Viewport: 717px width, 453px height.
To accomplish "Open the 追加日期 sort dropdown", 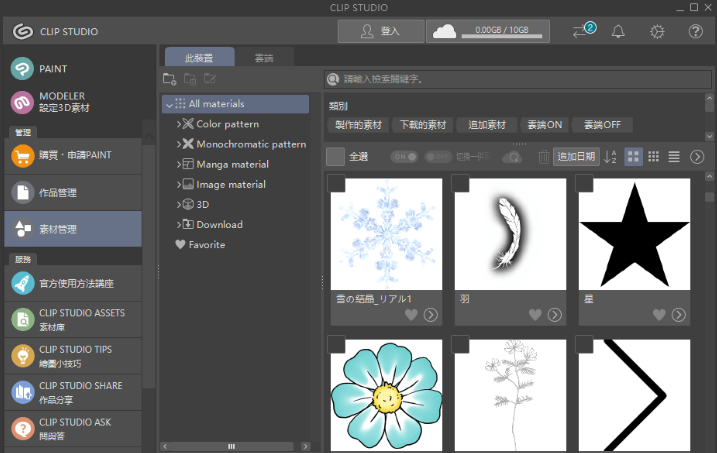I will pos(576,157).
